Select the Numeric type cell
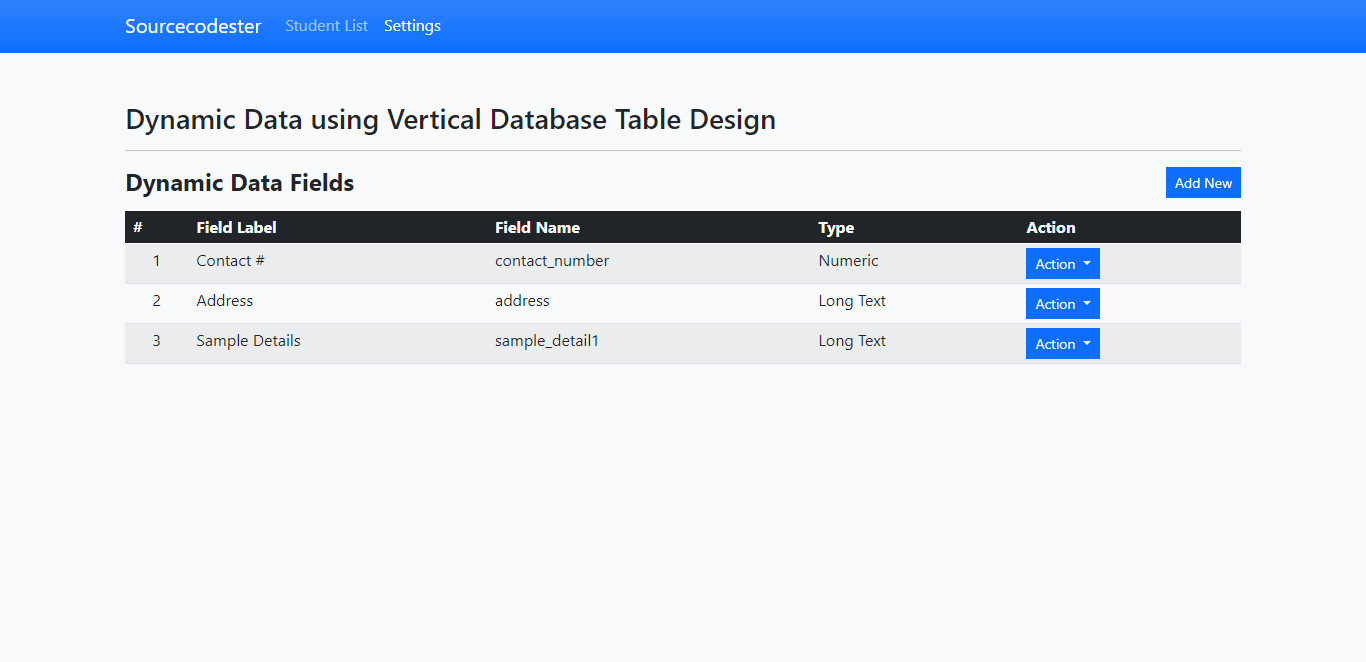Screen dimensions: 1366x662 848,260
